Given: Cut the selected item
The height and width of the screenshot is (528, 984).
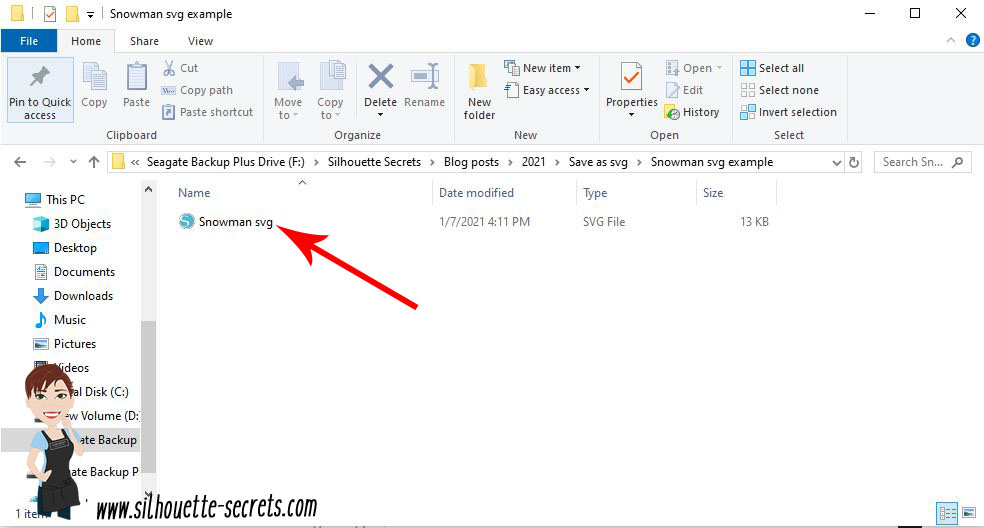Looking at the screenshot, I should (x=181, y=68).
